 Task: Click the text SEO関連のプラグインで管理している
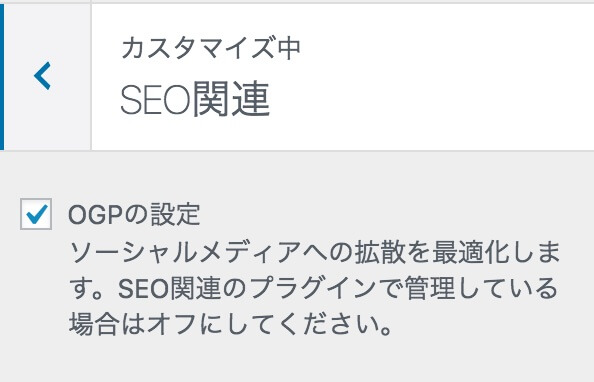click(338, 289)
